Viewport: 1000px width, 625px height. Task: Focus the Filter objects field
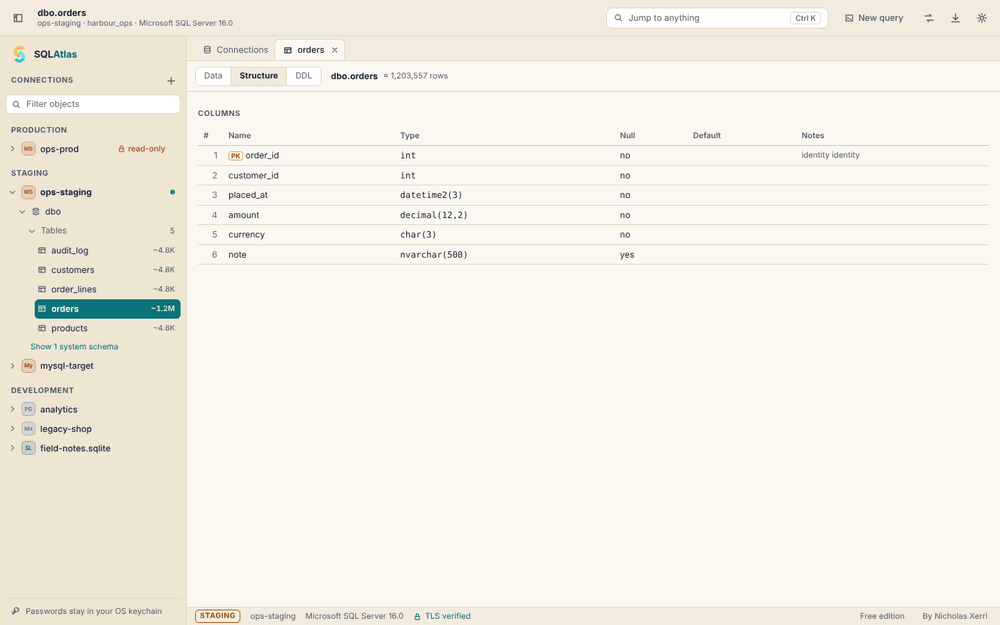click(x=93, y=104)
